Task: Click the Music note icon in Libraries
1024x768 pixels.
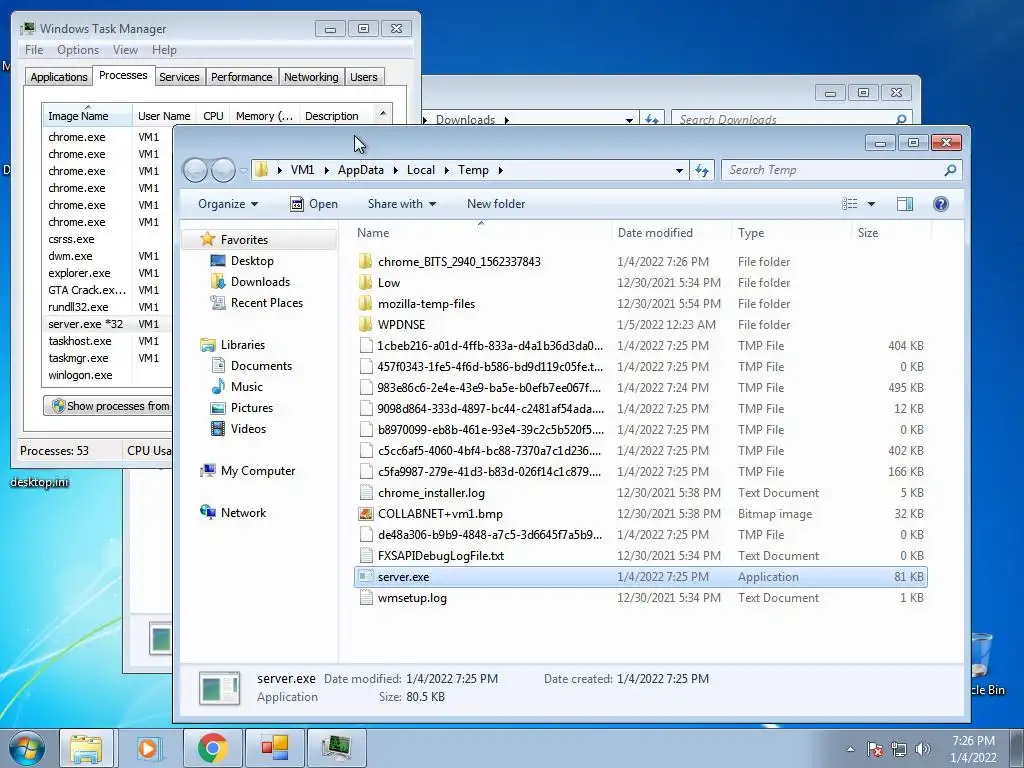Action: point(218,387)
